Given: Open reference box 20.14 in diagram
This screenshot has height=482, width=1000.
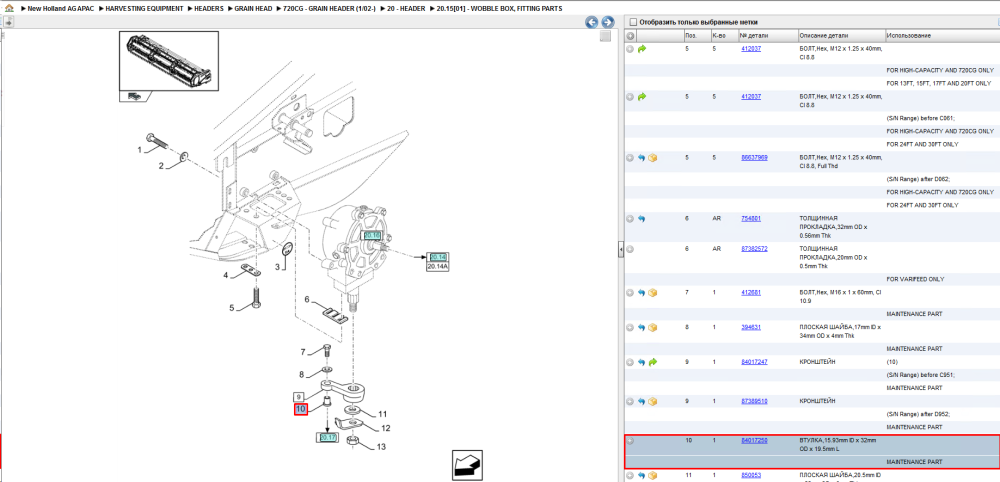Looking at the screenshot, I should click(438, 257).
